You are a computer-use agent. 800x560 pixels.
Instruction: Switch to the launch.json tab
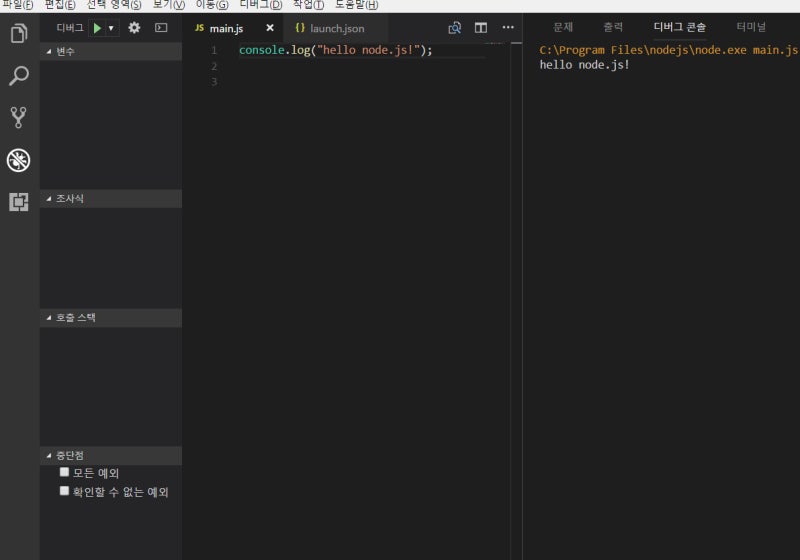(336, 28)
